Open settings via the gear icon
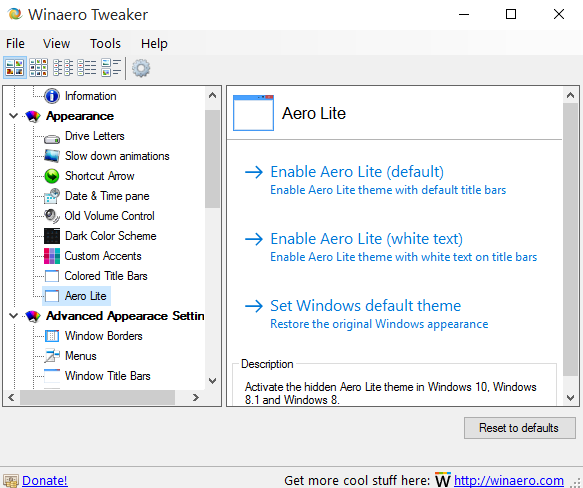583x488 pixels. coord(141,68)
